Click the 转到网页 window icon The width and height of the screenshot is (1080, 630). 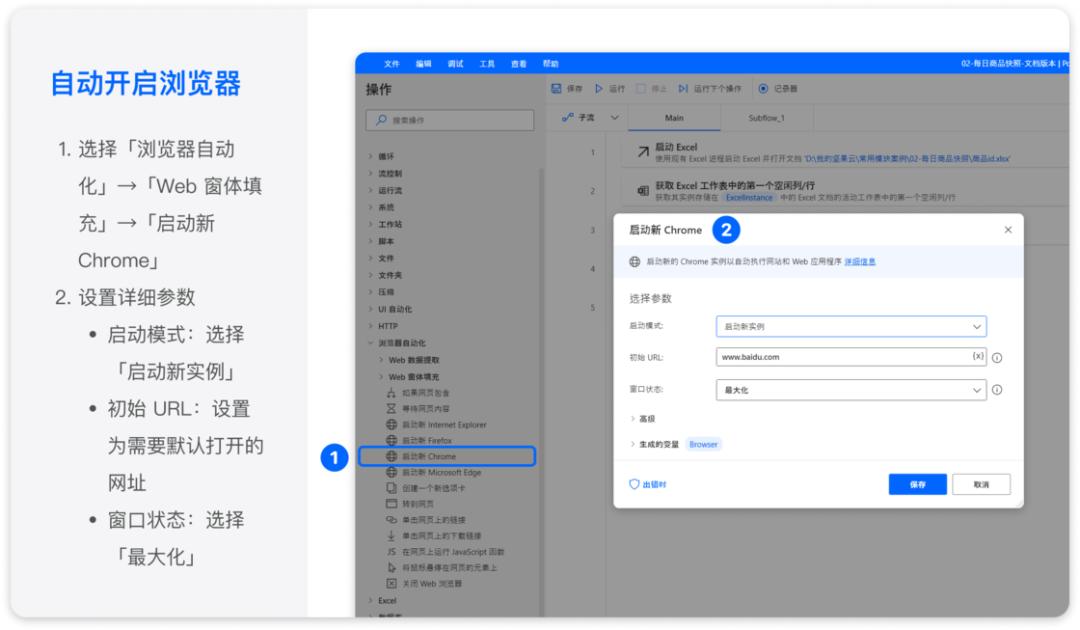[391, 503]
